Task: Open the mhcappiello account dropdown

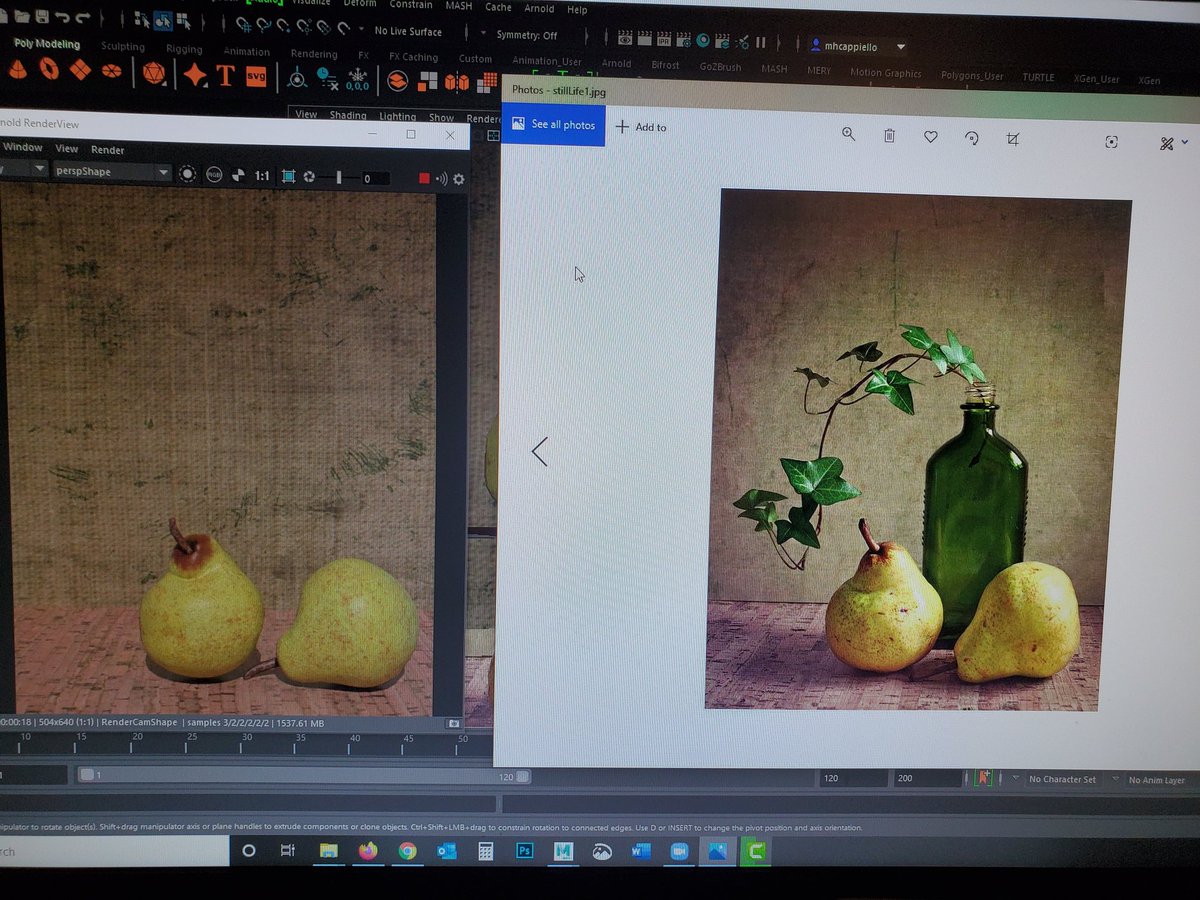Action: click(x=859, y=46)
